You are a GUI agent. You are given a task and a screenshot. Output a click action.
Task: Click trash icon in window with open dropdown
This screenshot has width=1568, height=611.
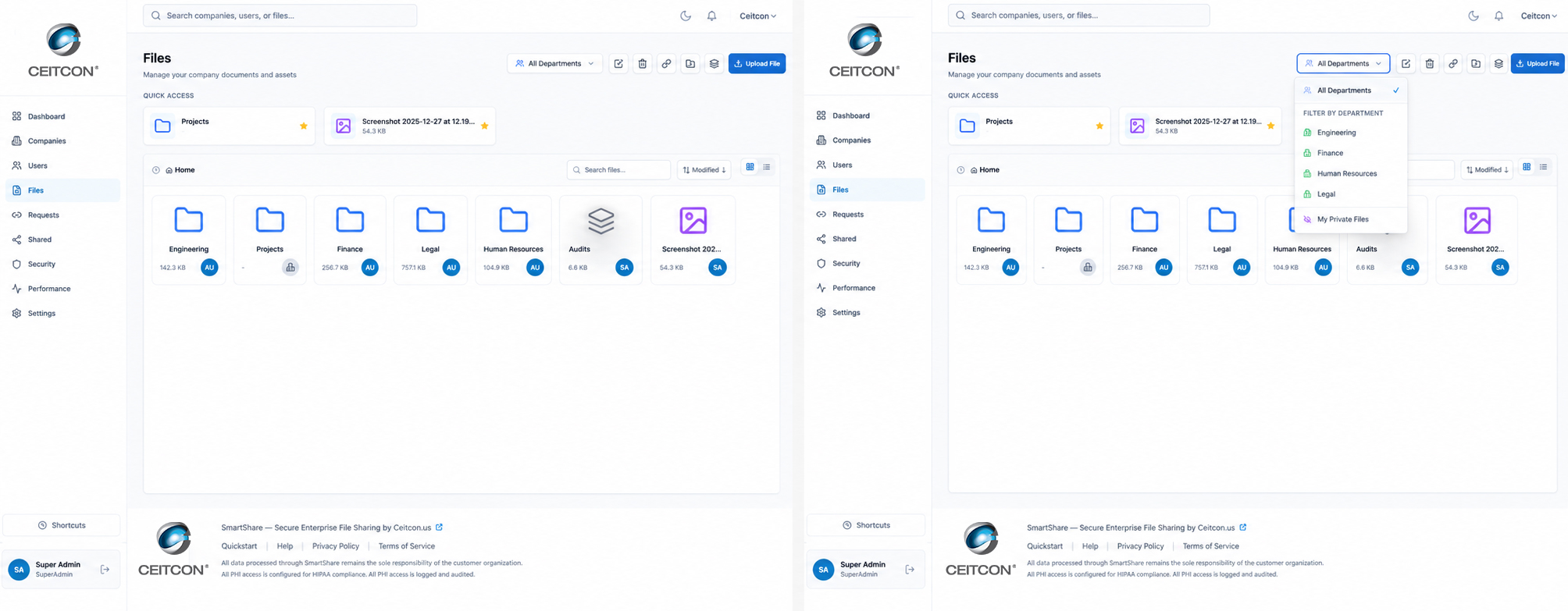coord(1429,64)
